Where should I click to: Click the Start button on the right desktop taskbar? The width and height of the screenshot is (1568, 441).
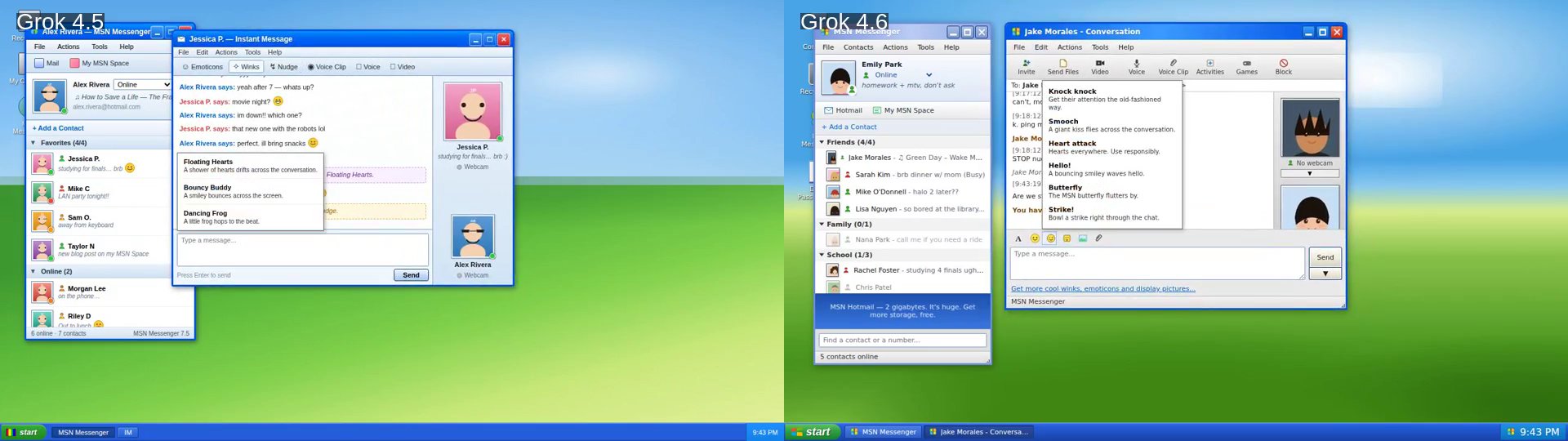(811, 432)
